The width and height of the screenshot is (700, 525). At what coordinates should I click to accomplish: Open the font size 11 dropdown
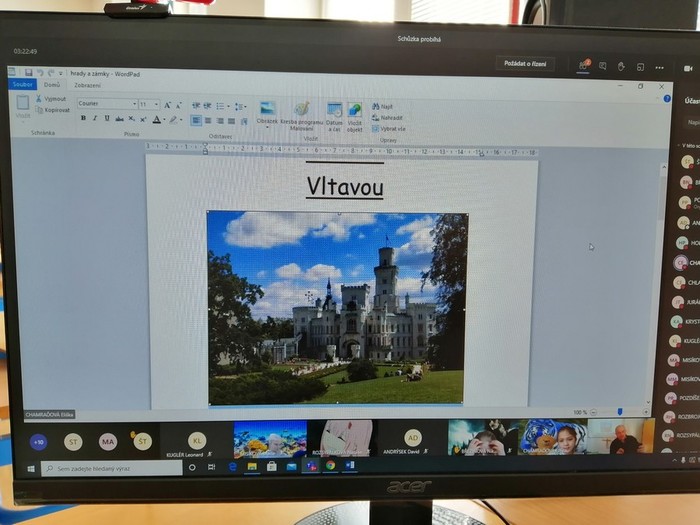coord(156,104)
